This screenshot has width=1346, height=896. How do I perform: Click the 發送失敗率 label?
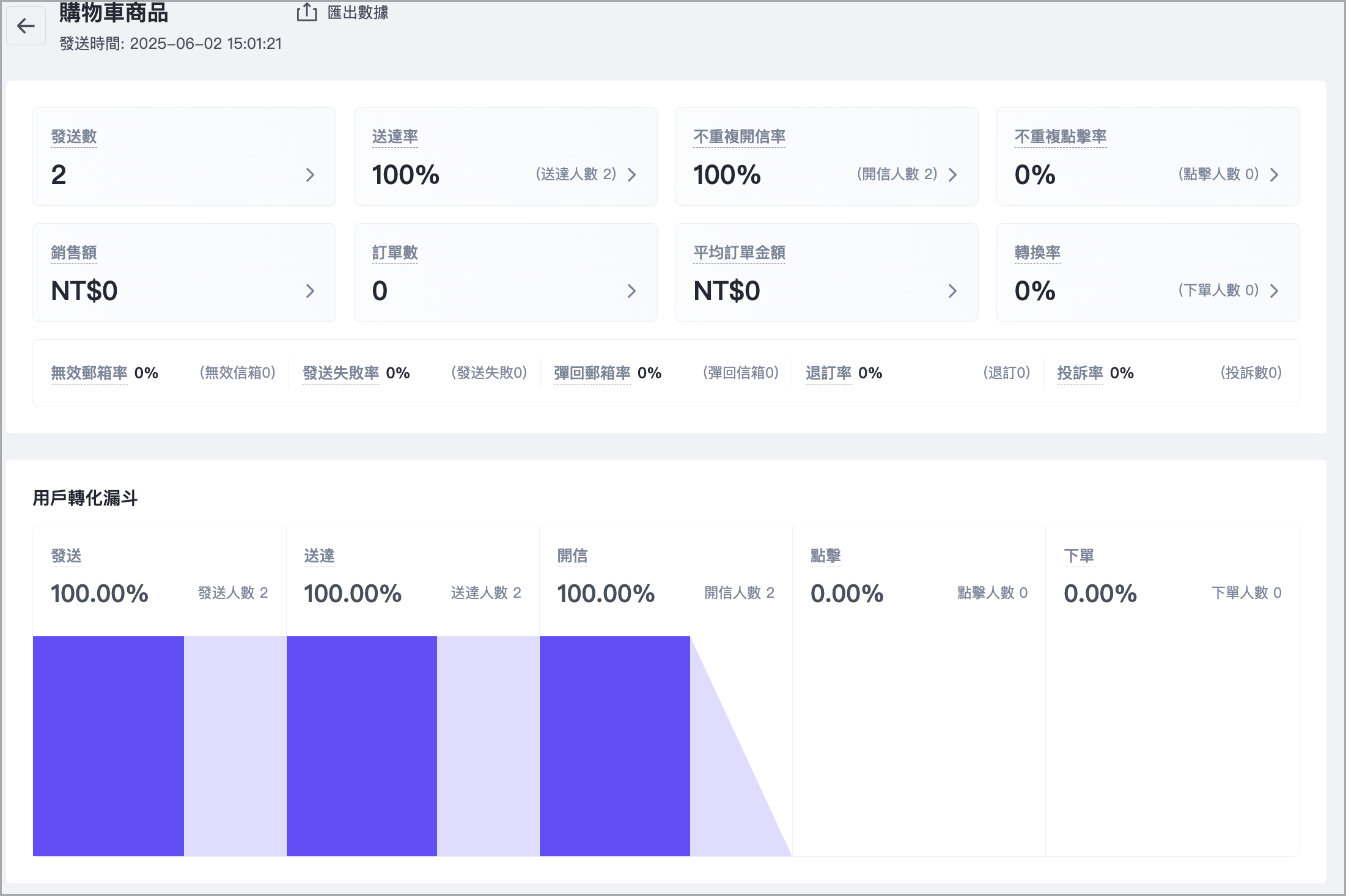tap(341, 373)
